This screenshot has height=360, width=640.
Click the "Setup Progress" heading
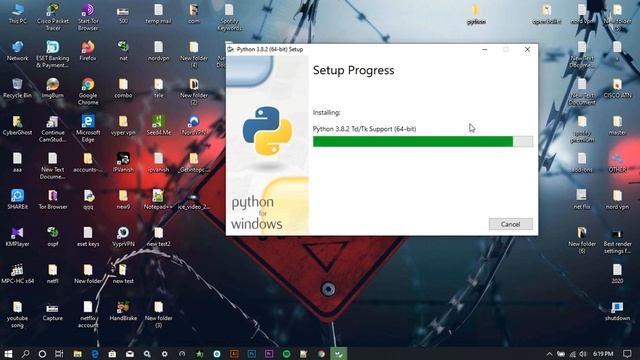[x=353, y=70]
